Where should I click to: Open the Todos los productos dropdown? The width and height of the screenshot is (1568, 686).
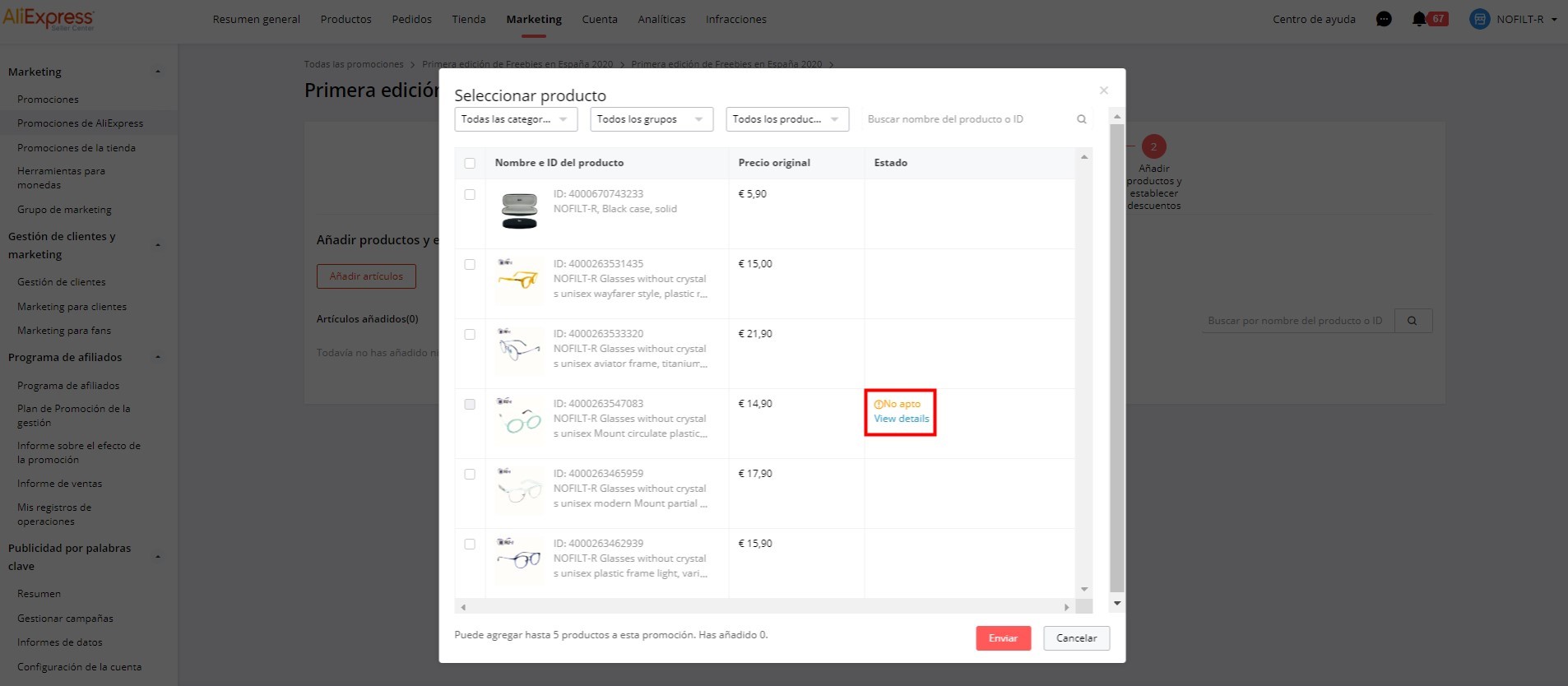pos(787,119)
